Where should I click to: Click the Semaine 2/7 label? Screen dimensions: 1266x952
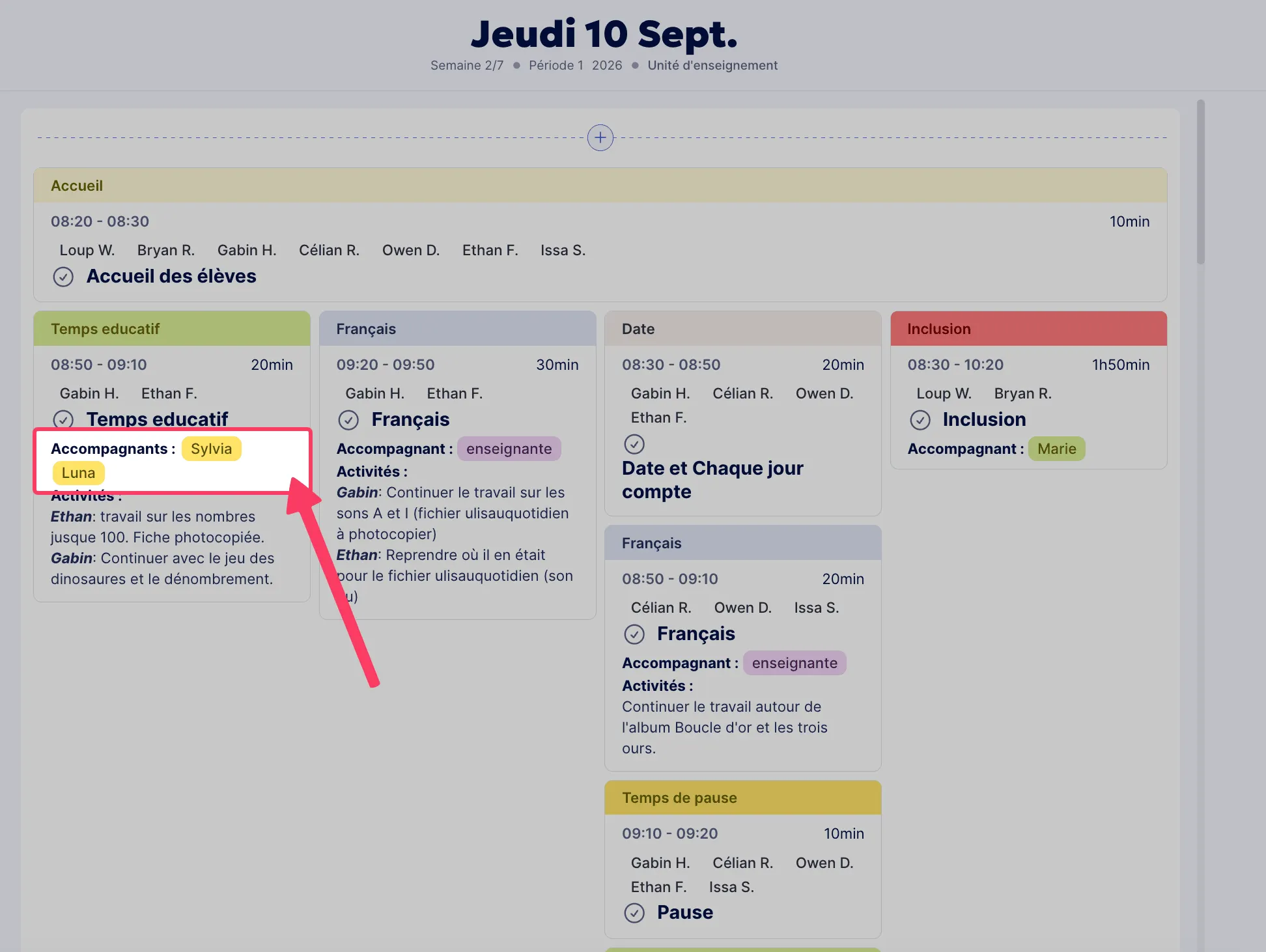[467, 65]
